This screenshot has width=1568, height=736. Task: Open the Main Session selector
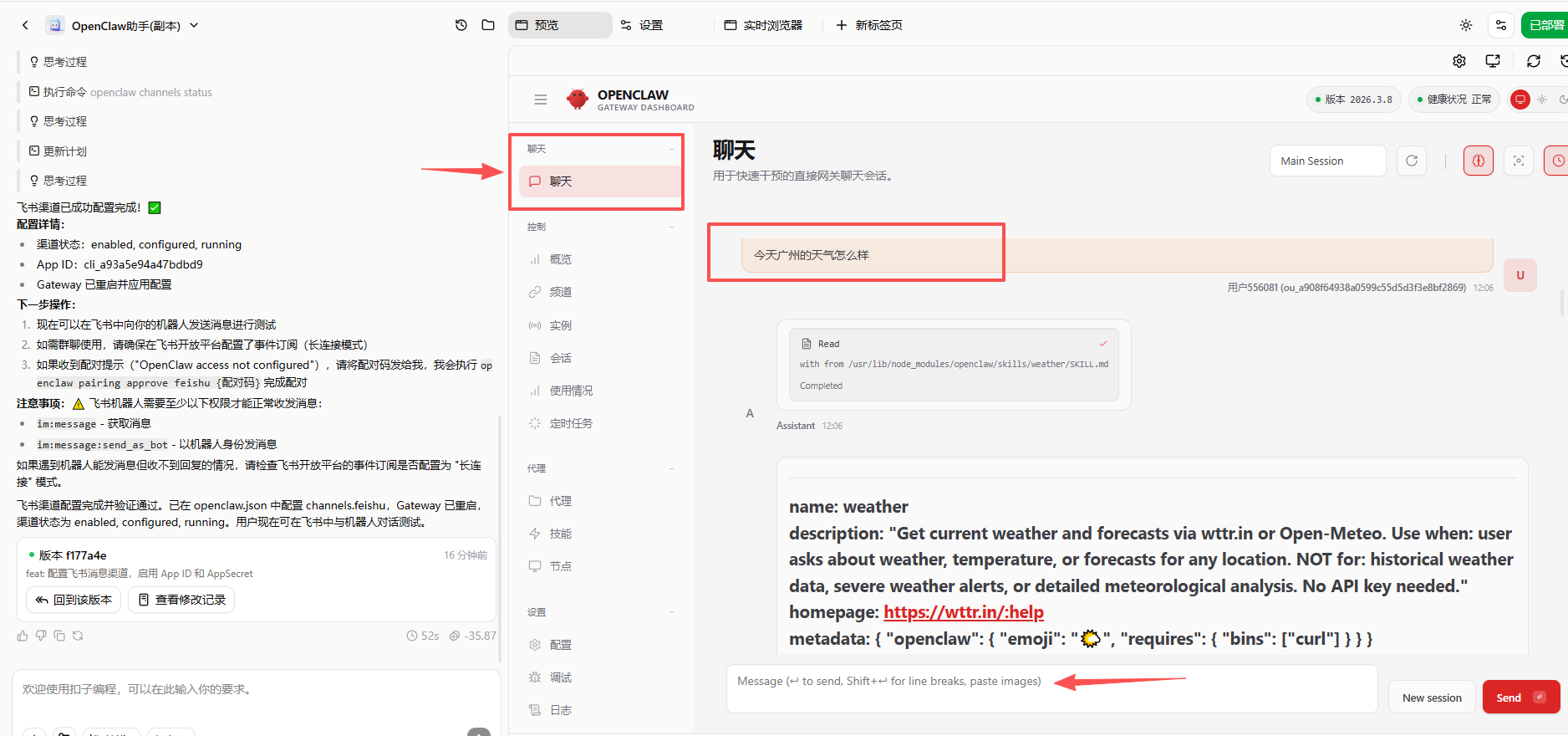(x=1327, y=161)
